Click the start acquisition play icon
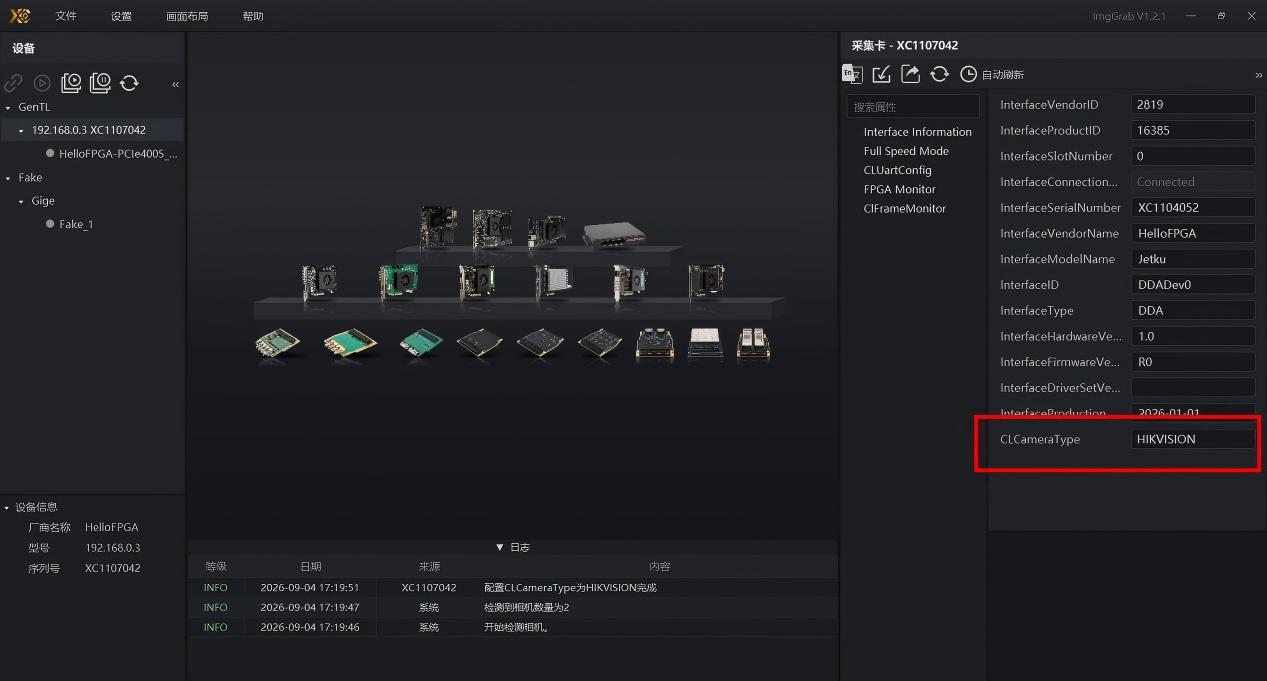The width and height of the screenshot is (1267, 681). pyautogui.click(x=42, y=84)
